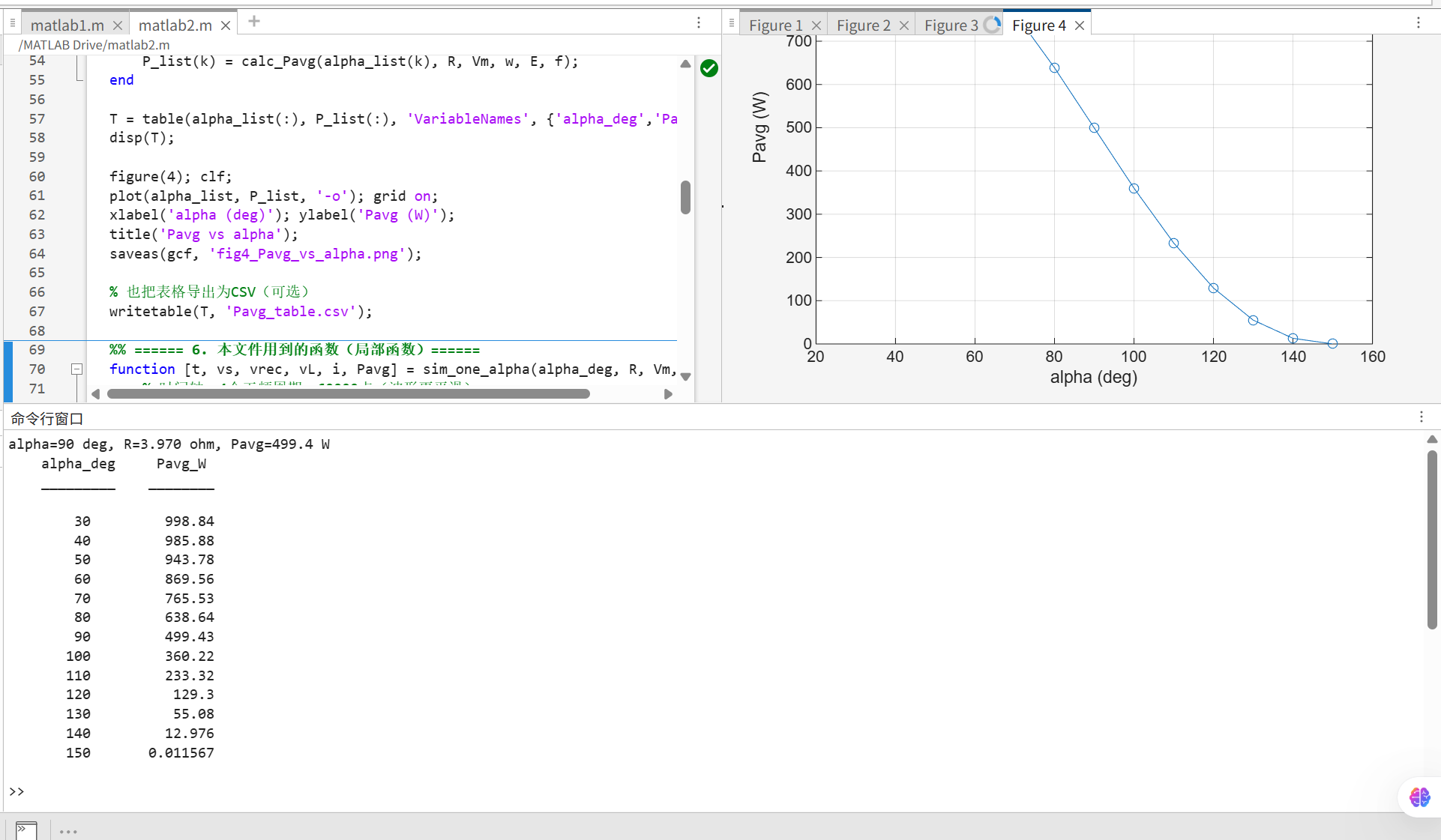1441x840 pixels.
Task: Open a new editor tab with plus
Action: coord(254,22)
